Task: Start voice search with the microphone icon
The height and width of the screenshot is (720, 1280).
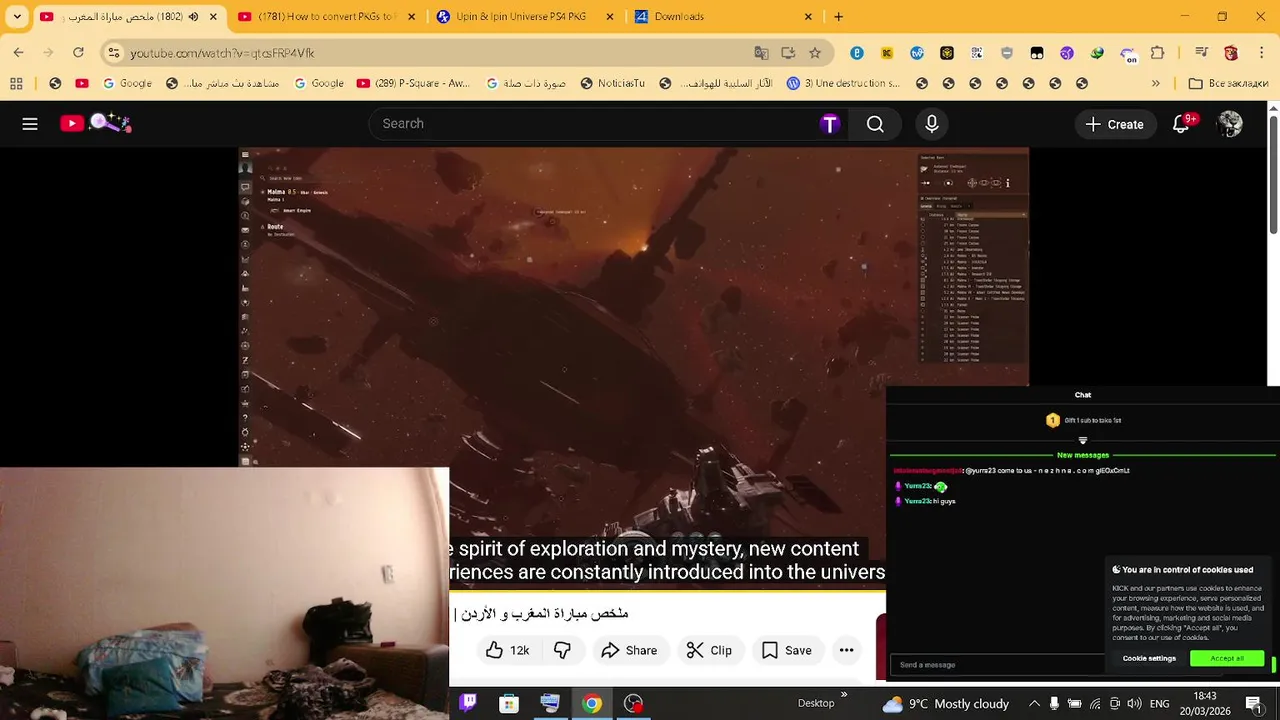Action: tap(931, 124)
